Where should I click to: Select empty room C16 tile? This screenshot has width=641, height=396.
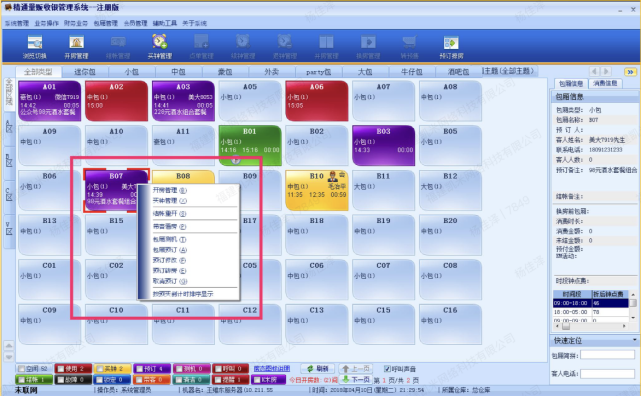(x=450, y=324)
